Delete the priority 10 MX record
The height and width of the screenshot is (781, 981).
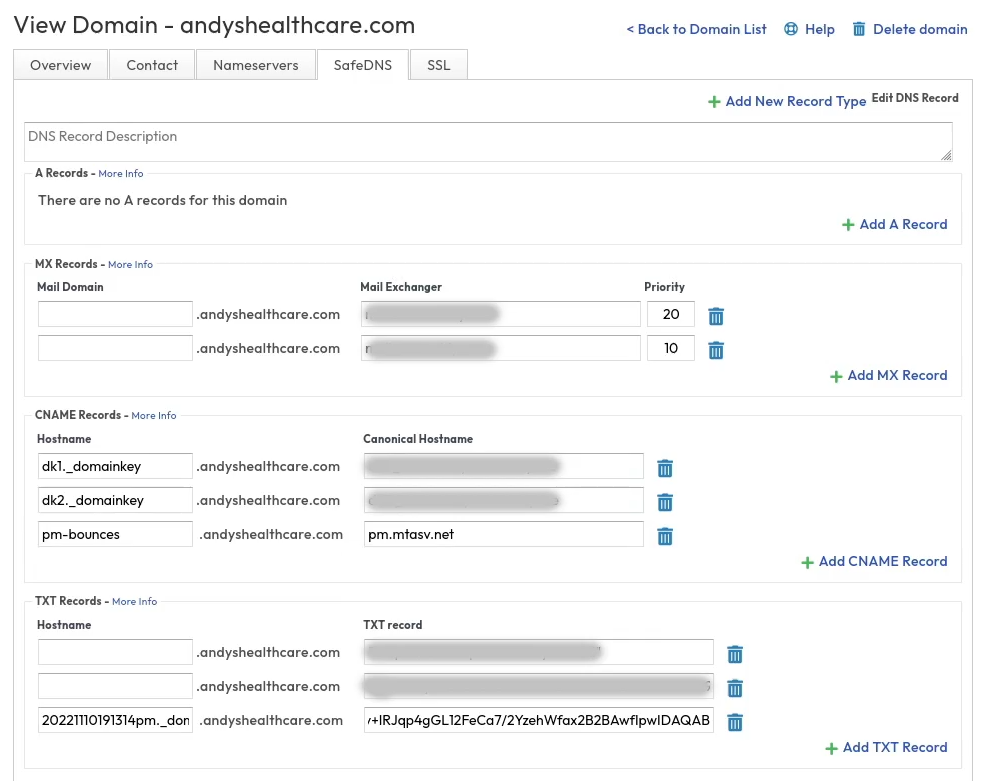point(716,350)
